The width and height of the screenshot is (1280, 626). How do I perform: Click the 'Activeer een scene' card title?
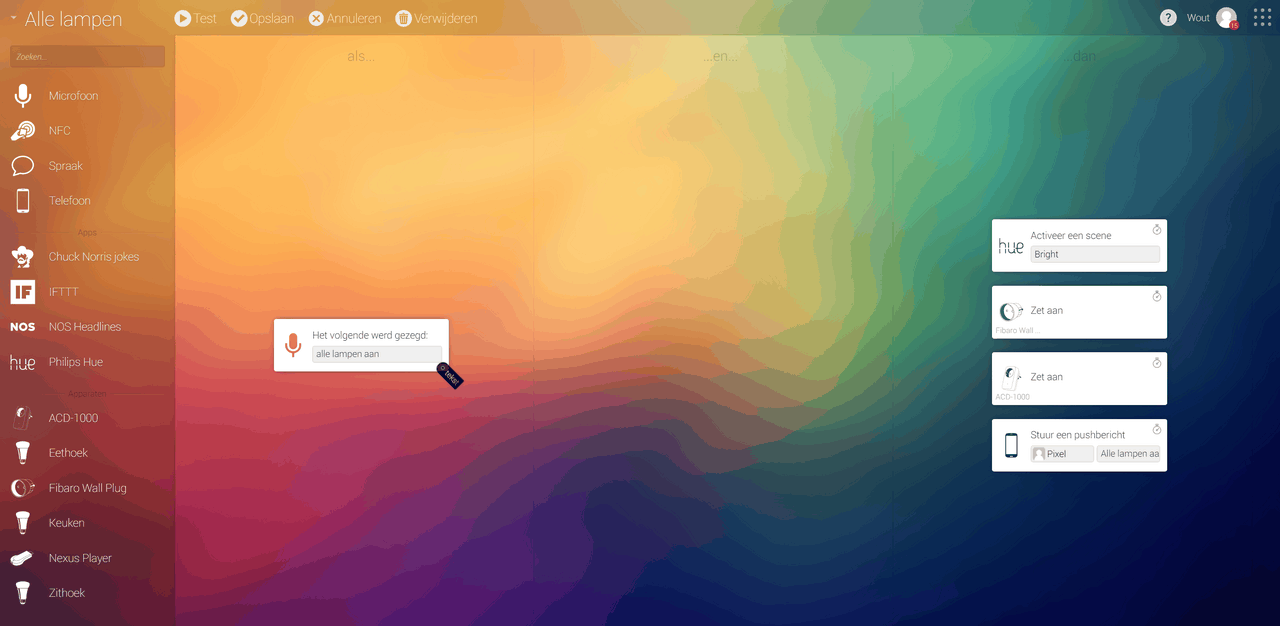pyautogui.click(x=1071, y=236)
